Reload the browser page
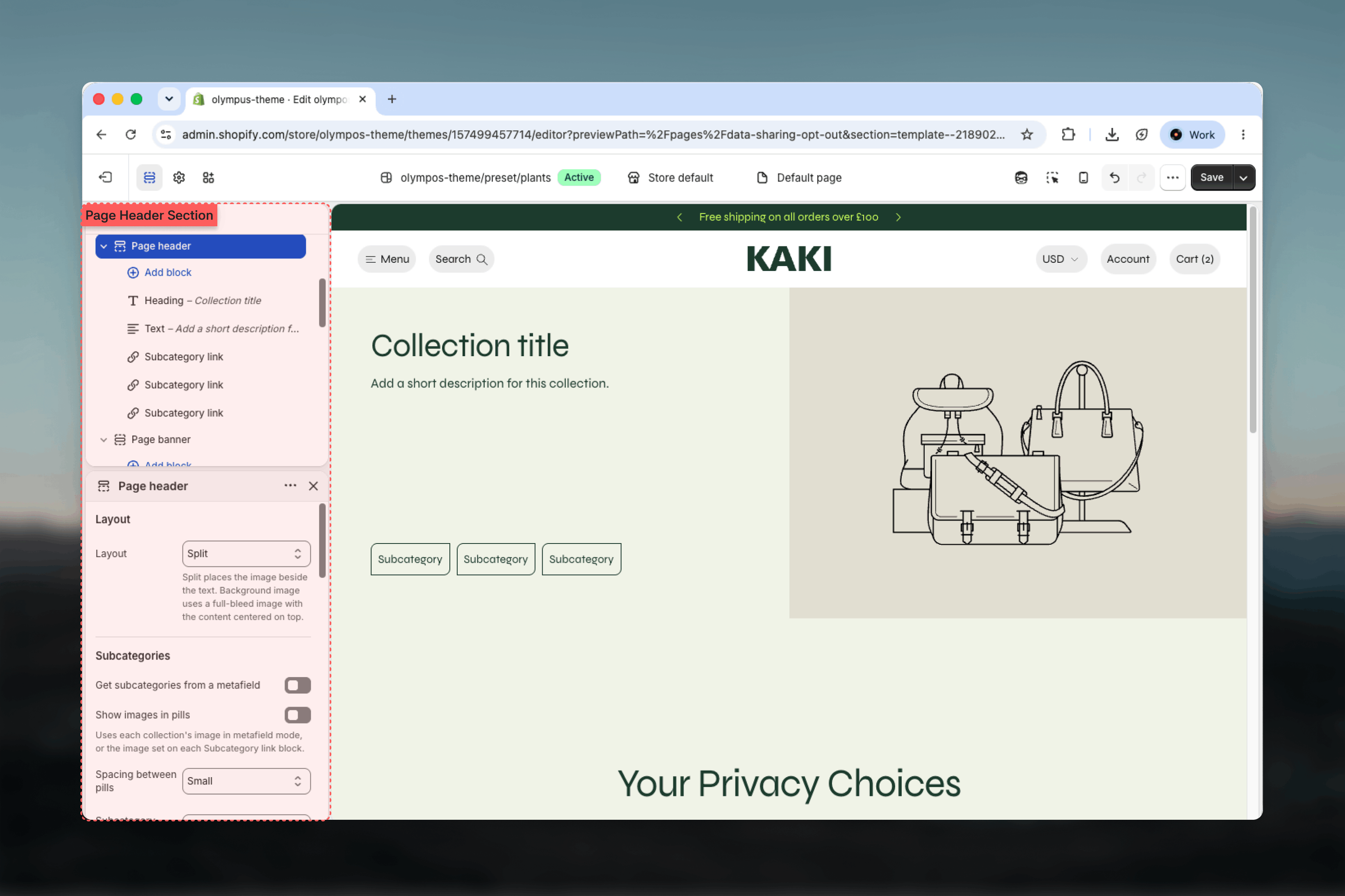Screen dimensions: 1345x896 131,134
